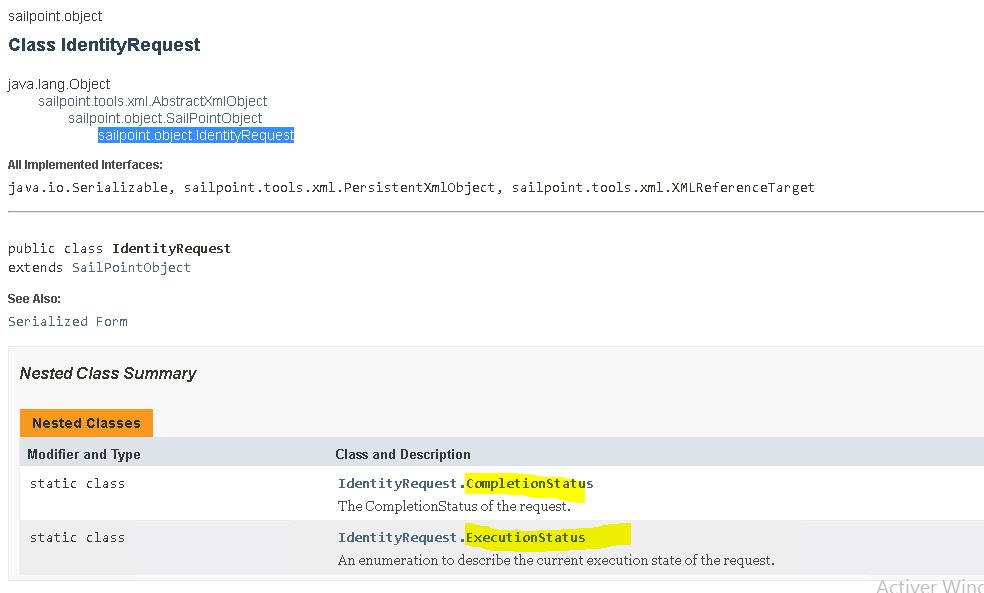The width and height of the screenshot is (984, 593).
Task: Open the sailpoint.tools.xml.AbstractXmlObject link
Action: [x=152, y=101]
